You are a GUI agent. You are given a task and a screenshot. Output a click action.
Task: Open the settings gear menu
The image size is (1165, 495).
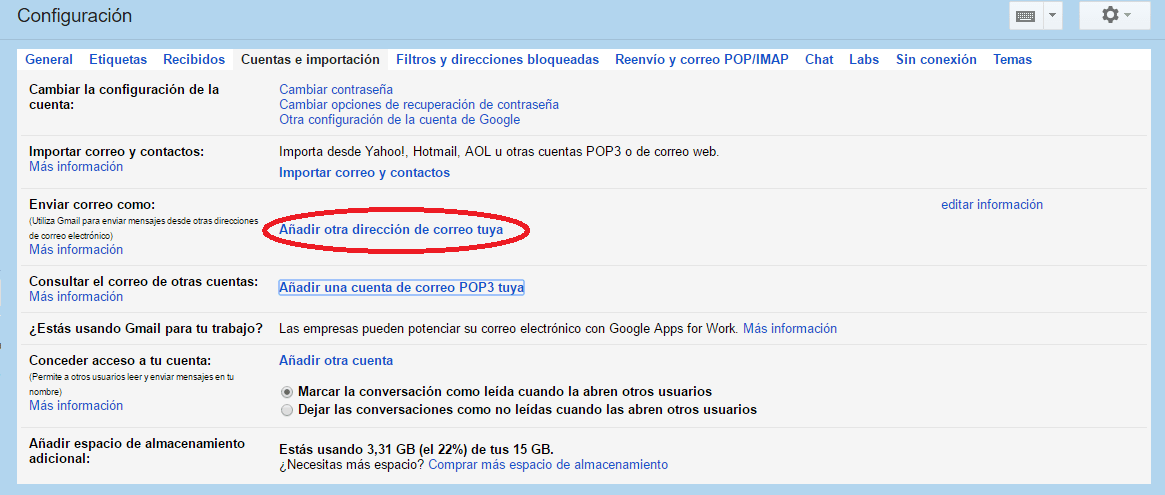tap(1114, 16)
